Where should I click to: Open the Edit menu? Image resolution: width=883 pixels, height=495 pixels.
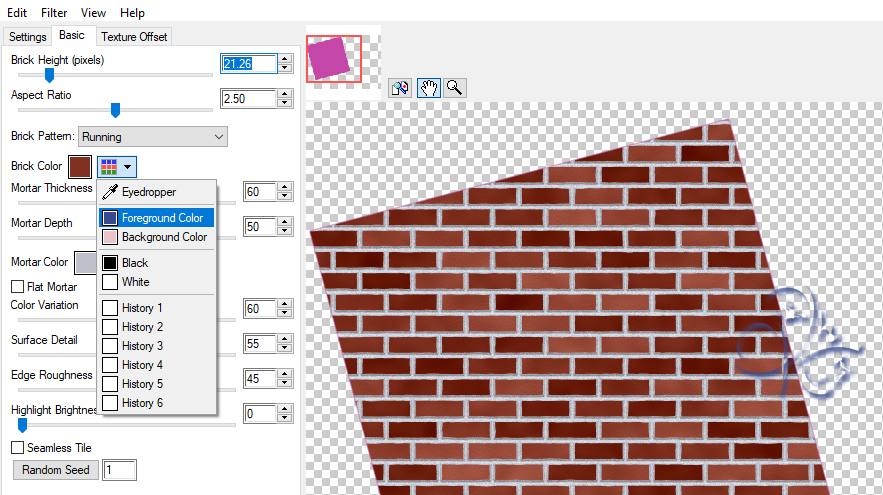[x=17, y=12]
